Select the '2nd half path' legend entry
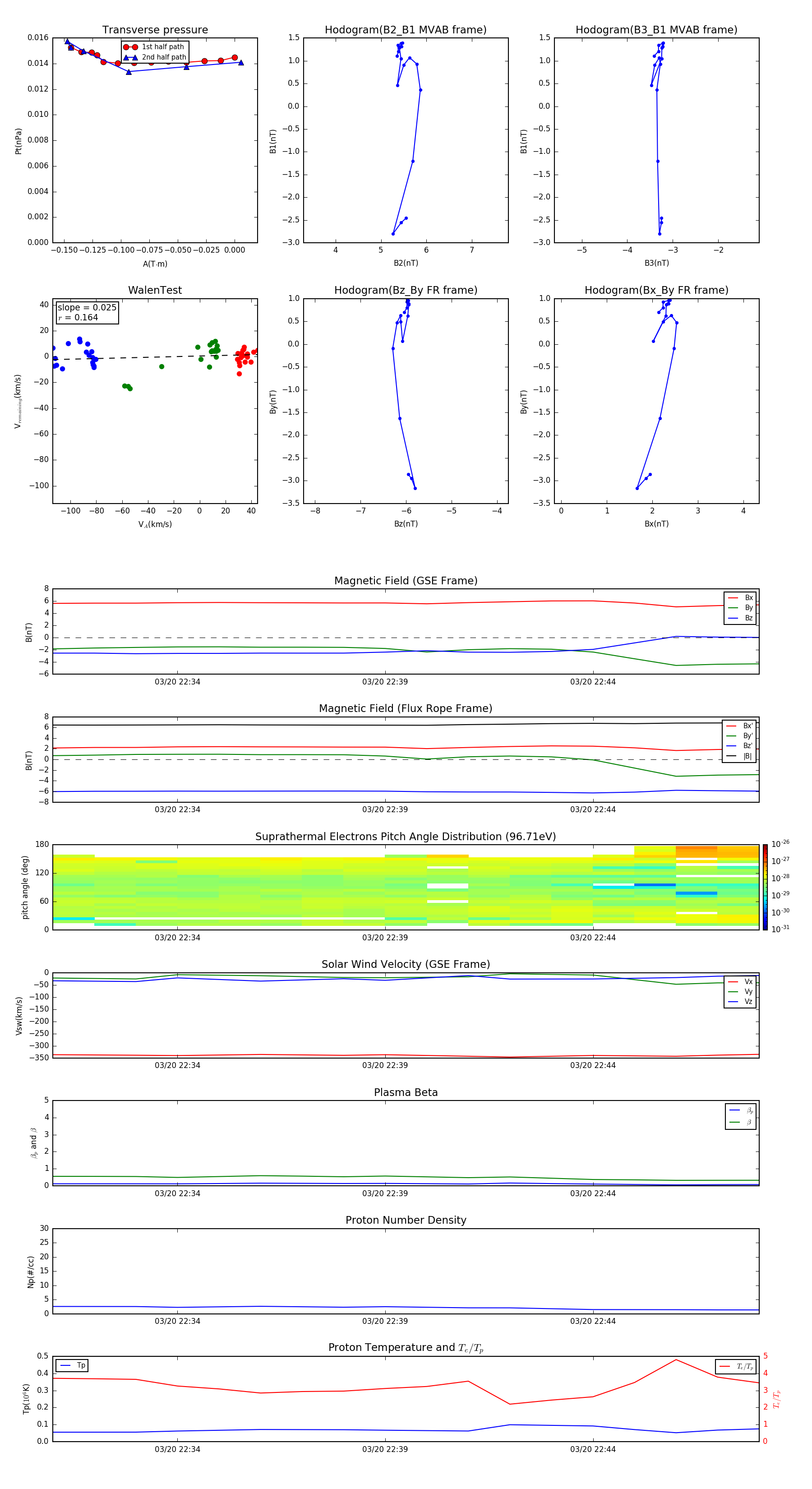812x1489 pixels. [154, 57]
